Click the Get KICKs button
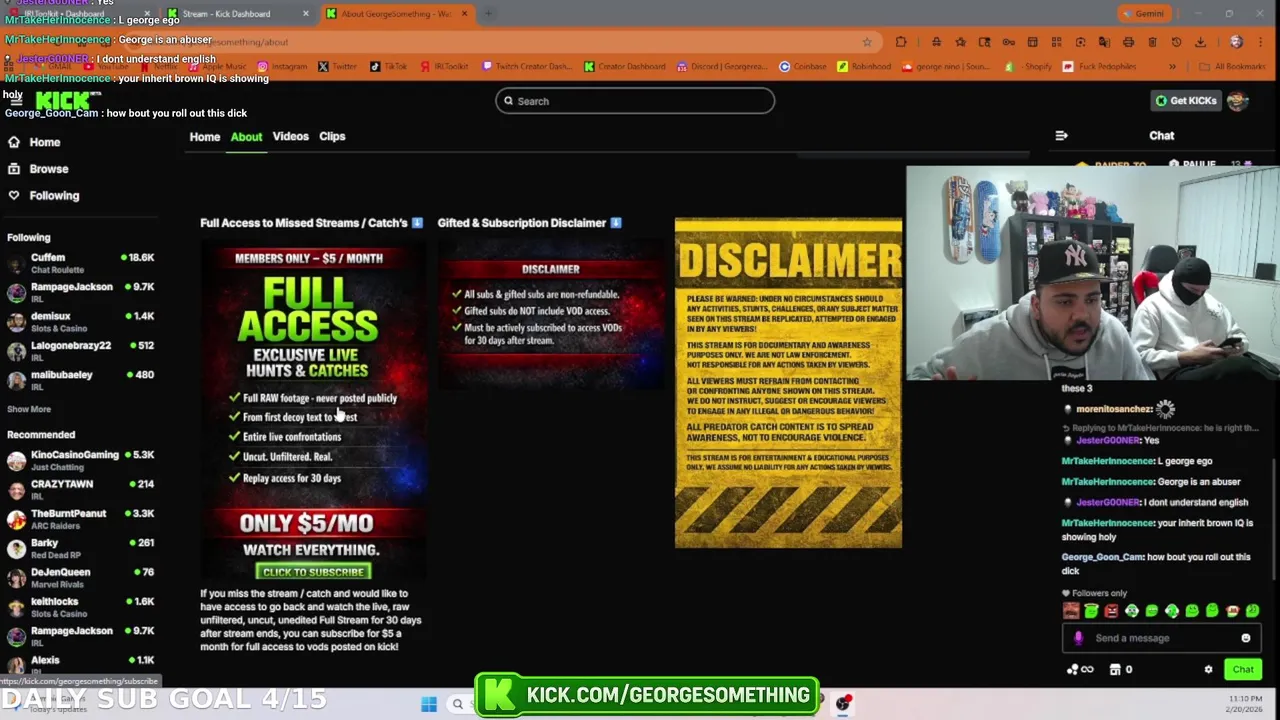 click(x=1185, y=101)
